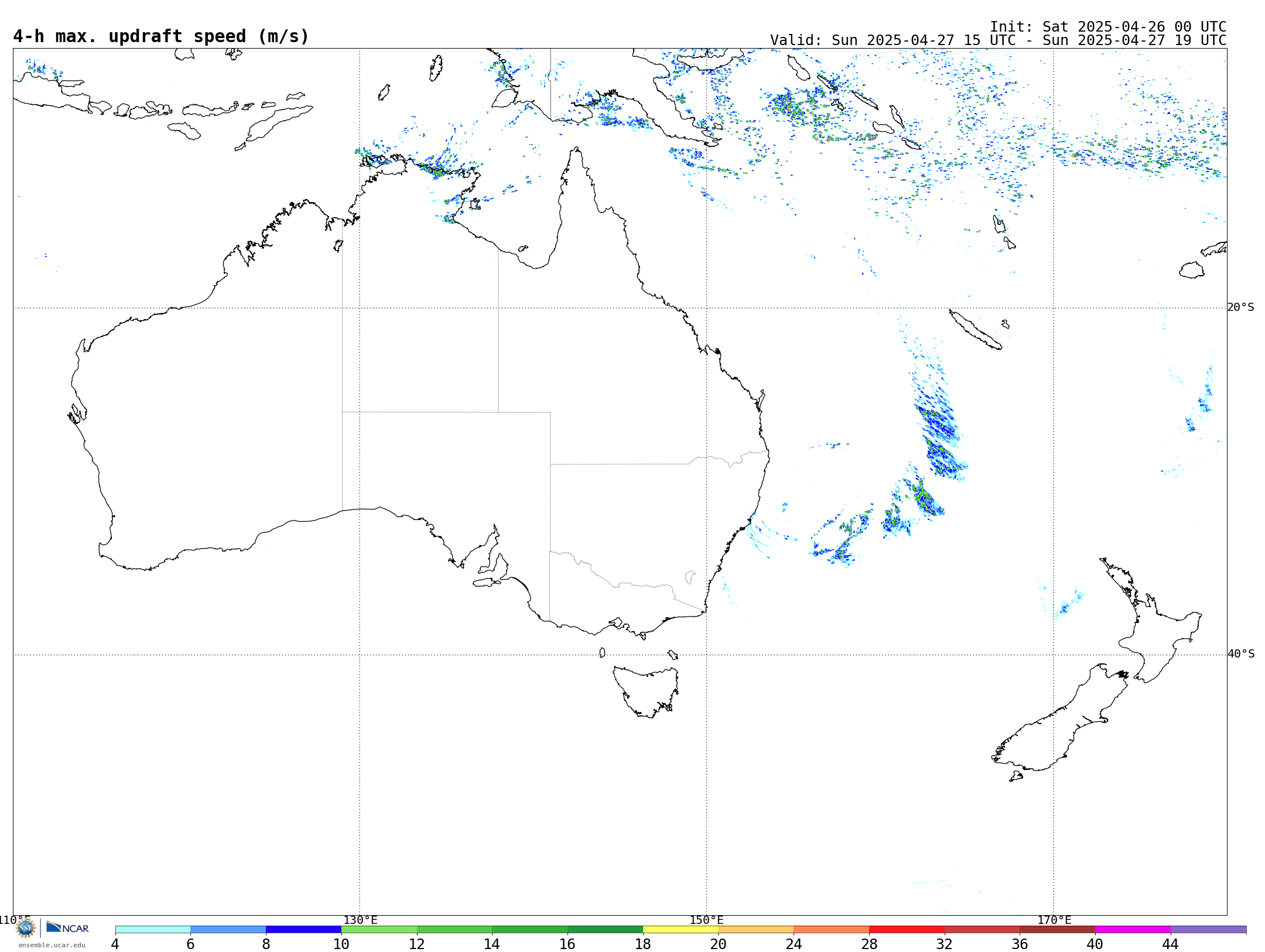Viewport: 1265px width, 952px height.
Task: Click the 'Init: Sat 2025-04-26 00 UTC' line
Action: click(1108, 27)
